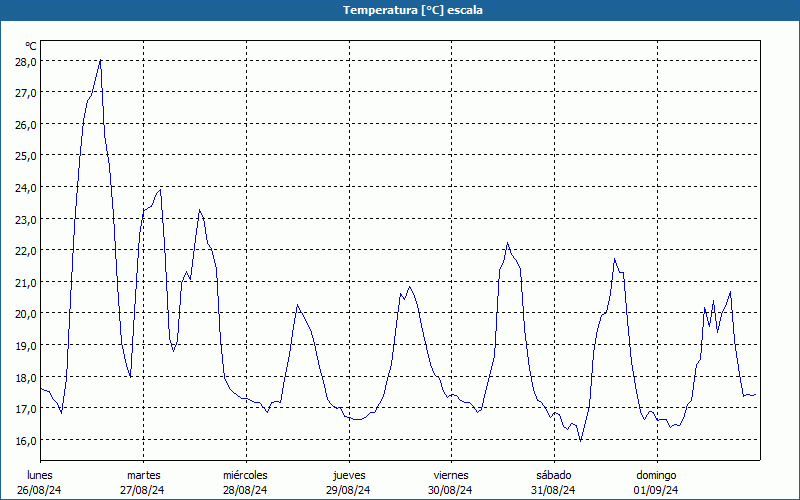Click the °C unit label
800x500 pixels.
click(x=31, y=46)
